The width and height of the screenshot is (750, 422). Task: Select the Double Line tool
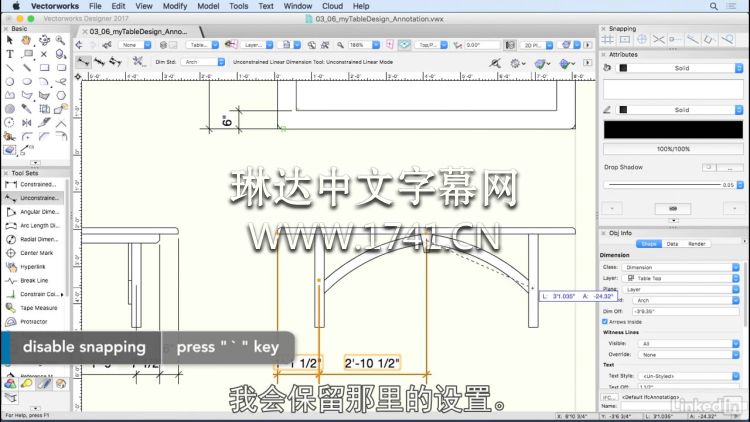(x=27, y=68)
